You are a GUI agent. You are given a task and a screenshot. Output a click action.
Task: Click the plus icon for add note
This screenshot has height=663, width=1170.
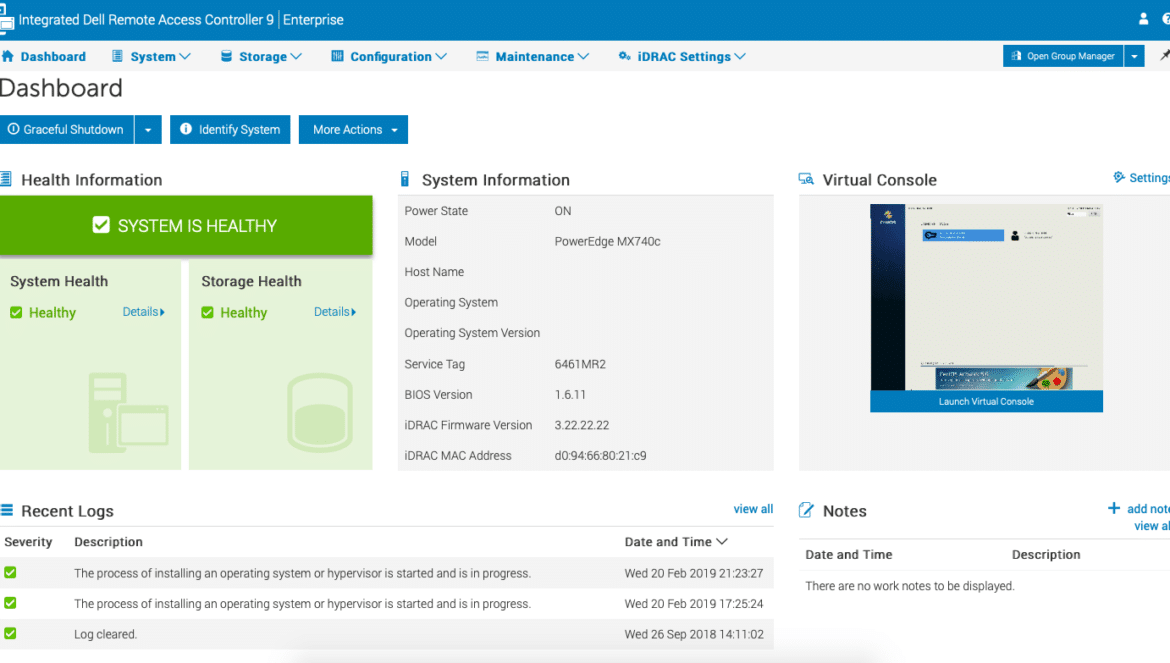pos(1113,508)
